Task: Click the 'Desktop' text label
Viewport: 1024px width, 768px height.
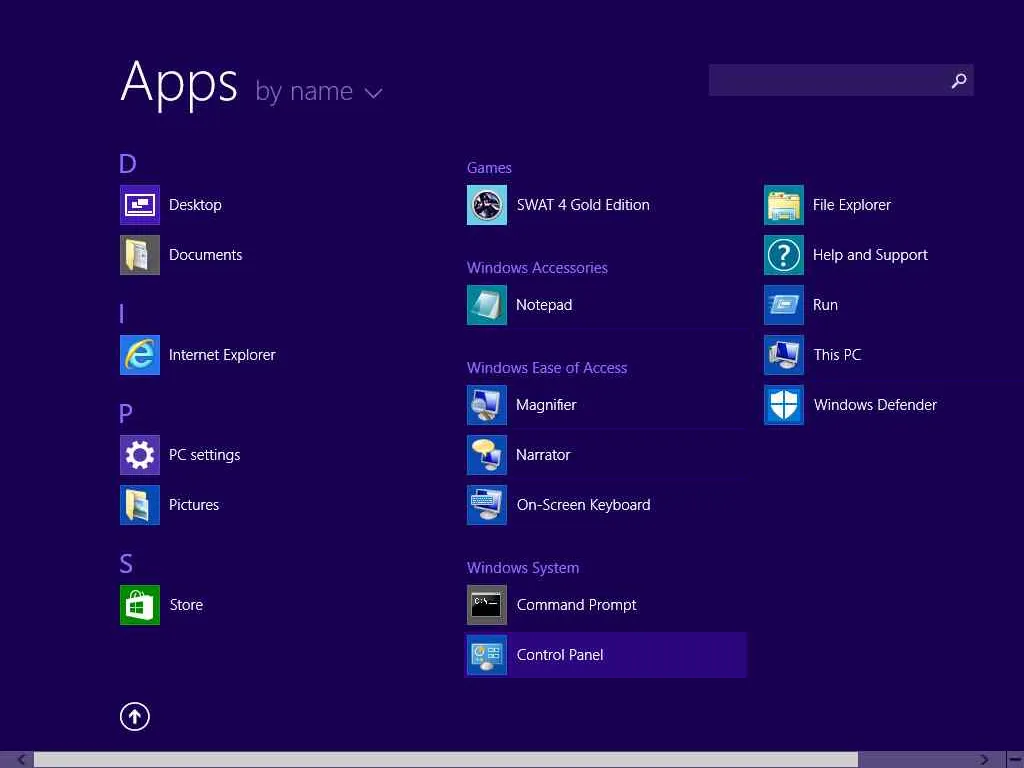Action: (x=195, y=205)
